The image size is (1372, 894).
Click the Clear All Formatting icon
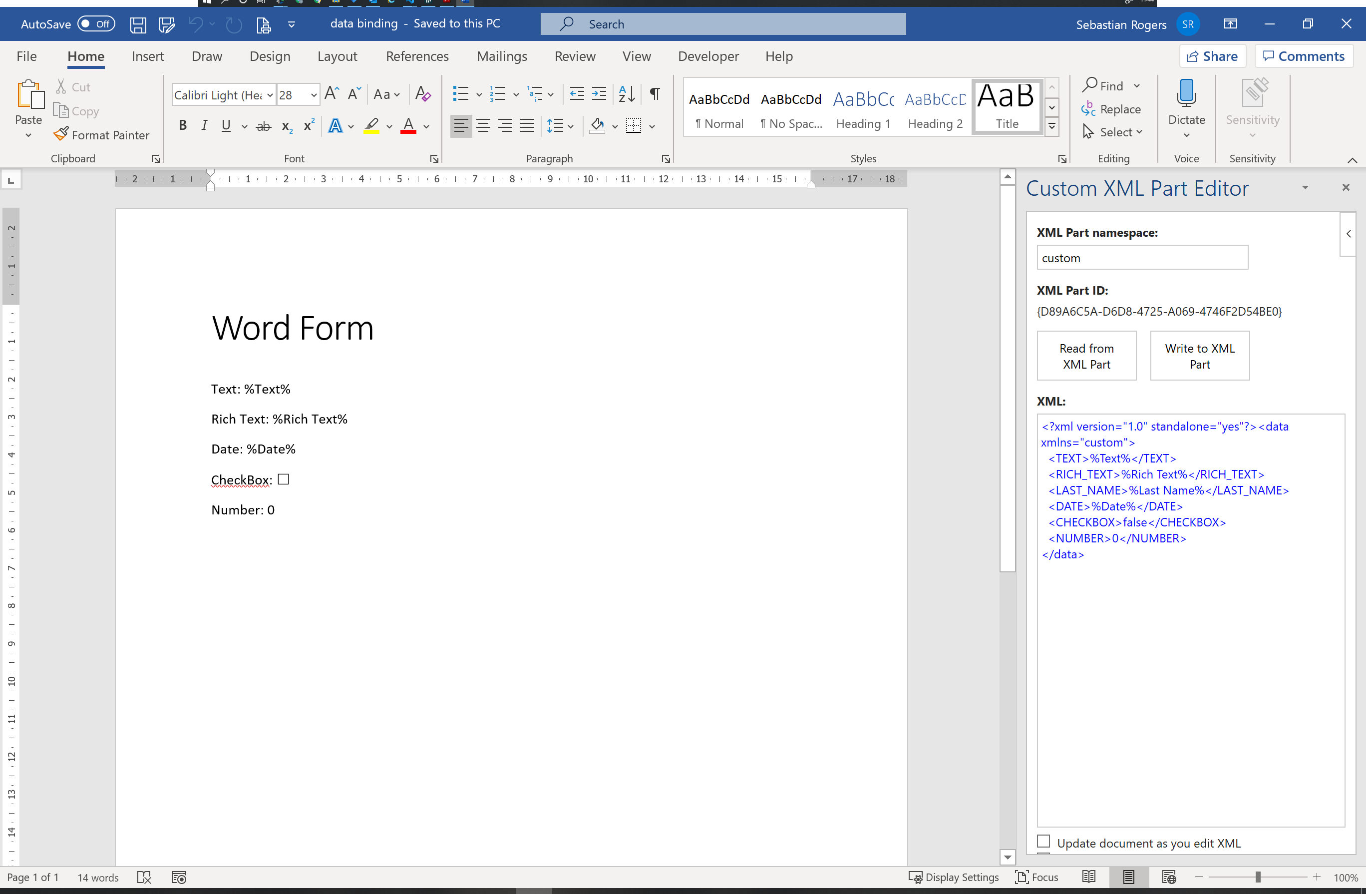point(422,93)
